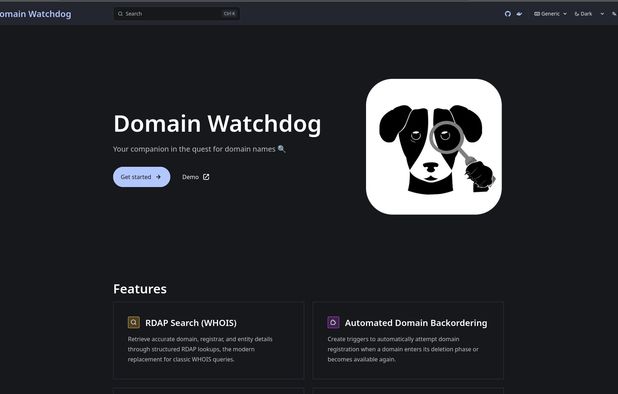Click the Backordering purple card icon
This screenshot has height=394, width=618.
(333, 322)
